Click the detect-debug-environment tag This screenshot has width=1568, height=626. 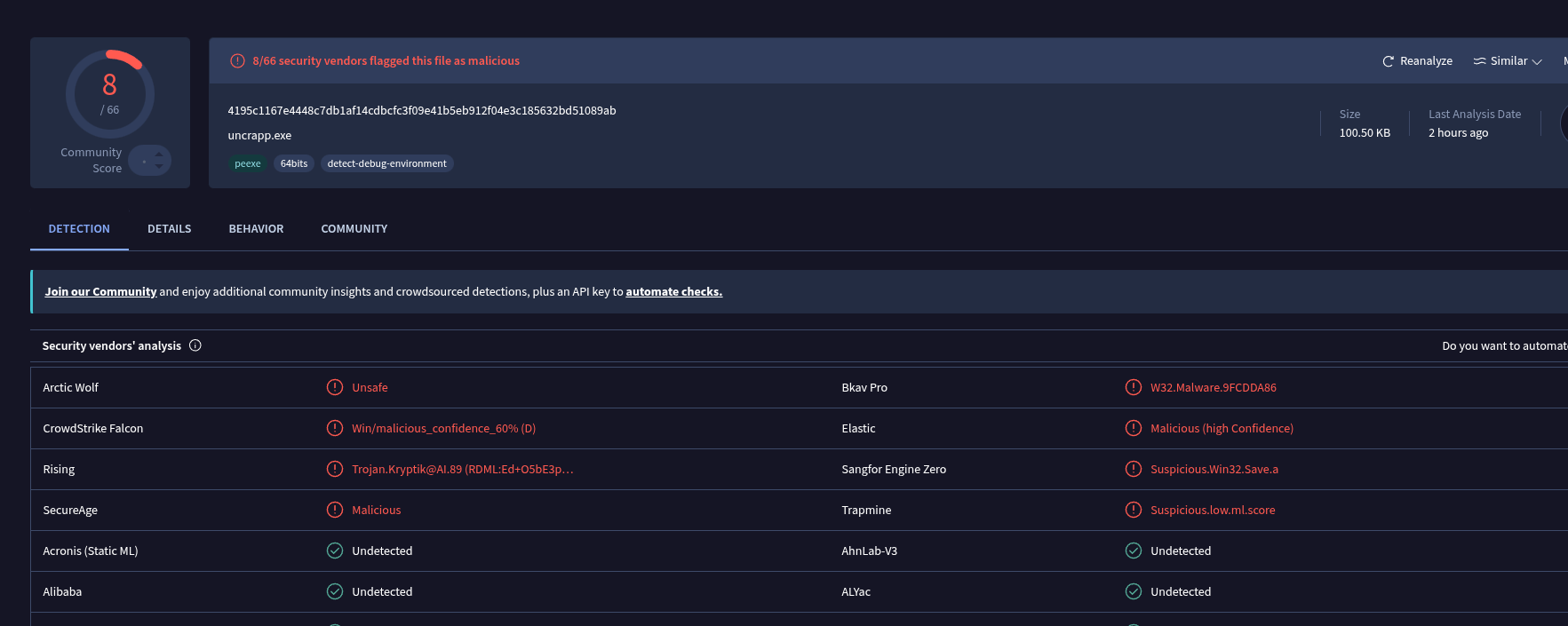[x=387, y=163]
